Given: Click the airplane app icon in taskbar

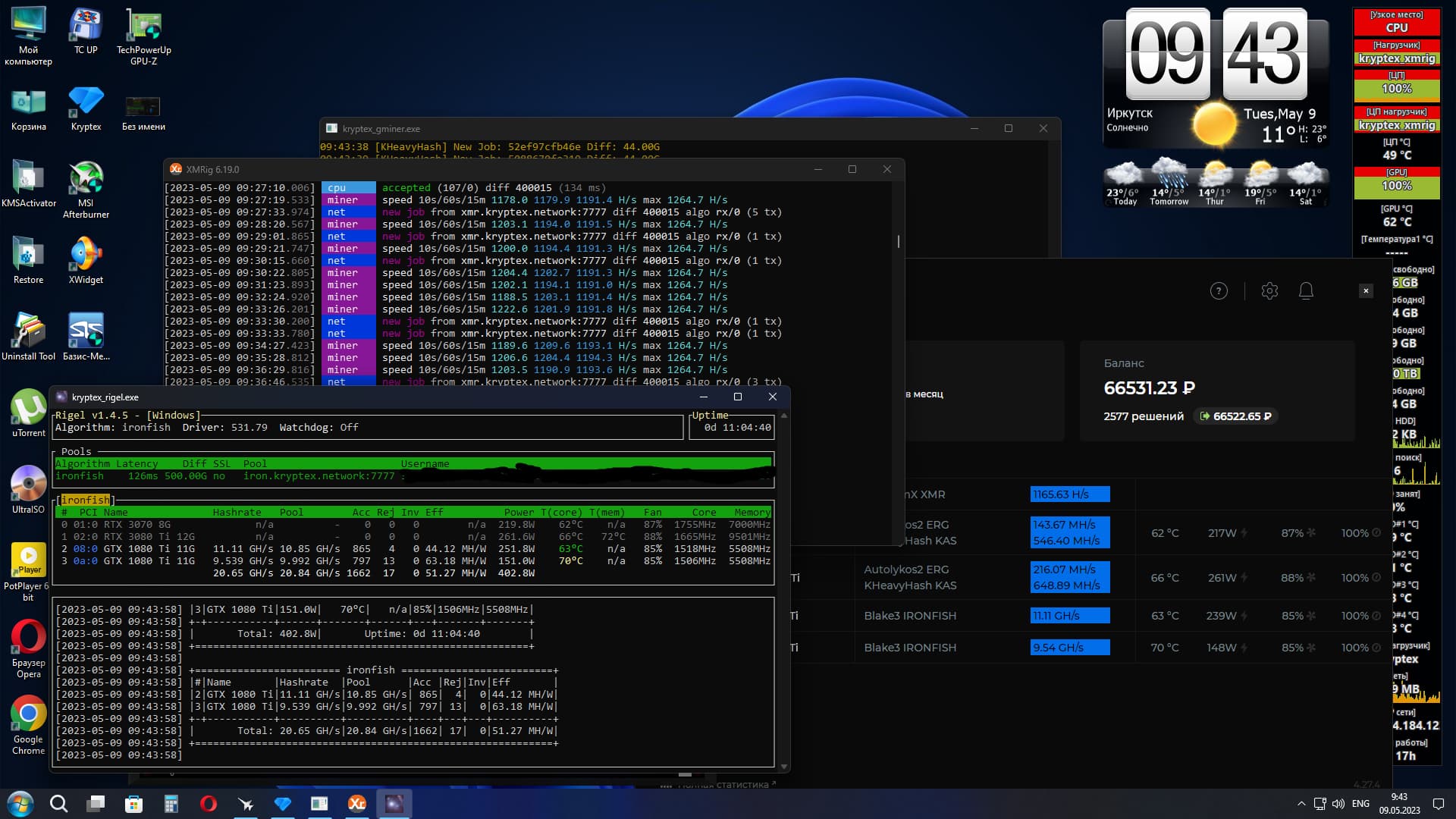Looking at the screenshot, I should tap(246, 804).
